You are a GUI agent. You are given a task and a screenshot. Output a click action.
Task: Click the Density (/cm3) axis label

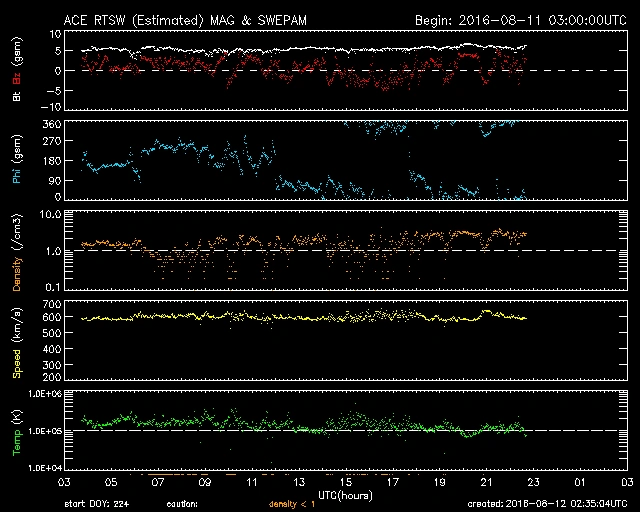(18, 250)
